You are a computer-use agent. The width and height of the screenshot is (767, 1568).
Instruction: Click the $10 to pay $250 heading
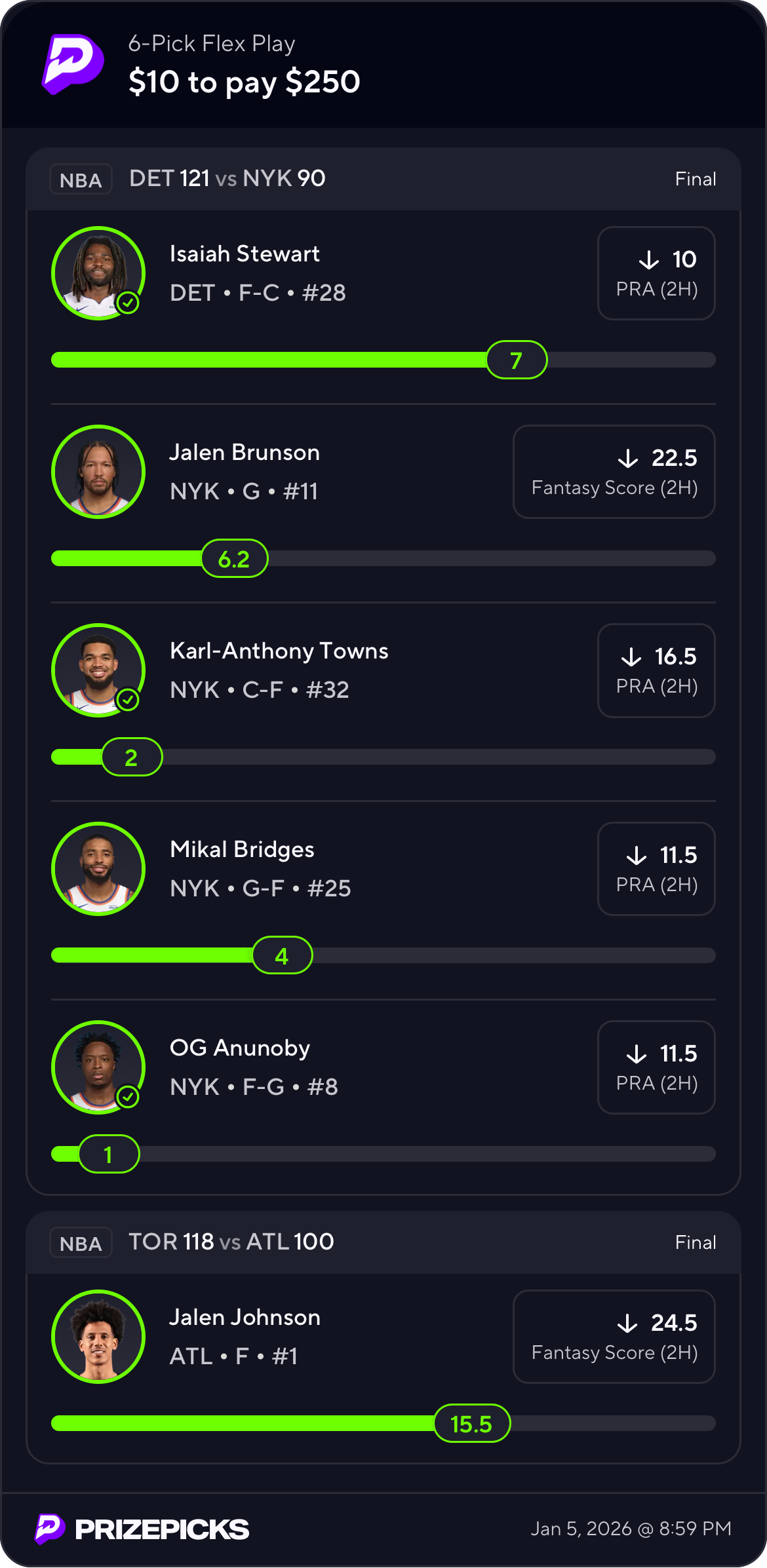click(245, 82)
